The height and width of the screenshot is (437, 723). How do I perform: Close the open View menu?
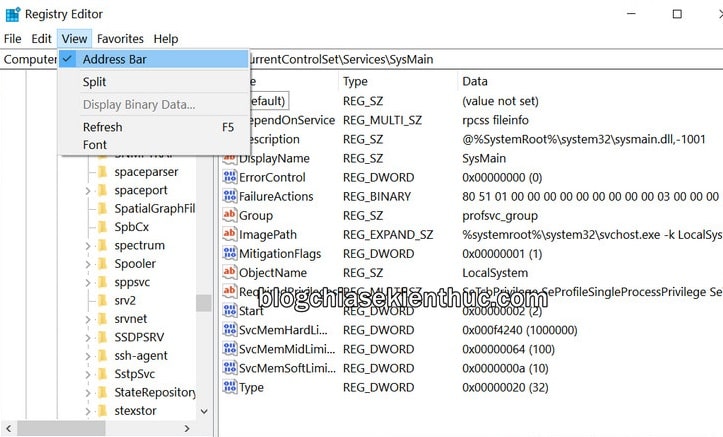pos(74,39)
